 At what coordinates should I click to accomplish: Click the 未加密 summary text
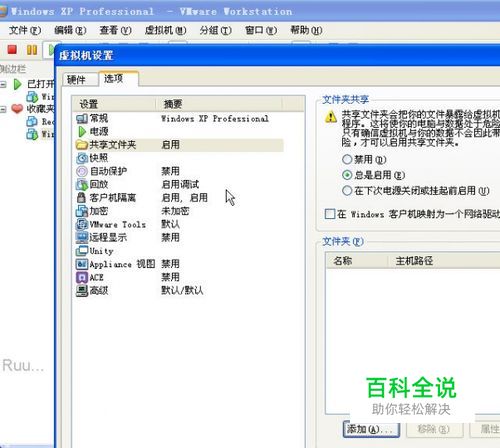[175, 211]
